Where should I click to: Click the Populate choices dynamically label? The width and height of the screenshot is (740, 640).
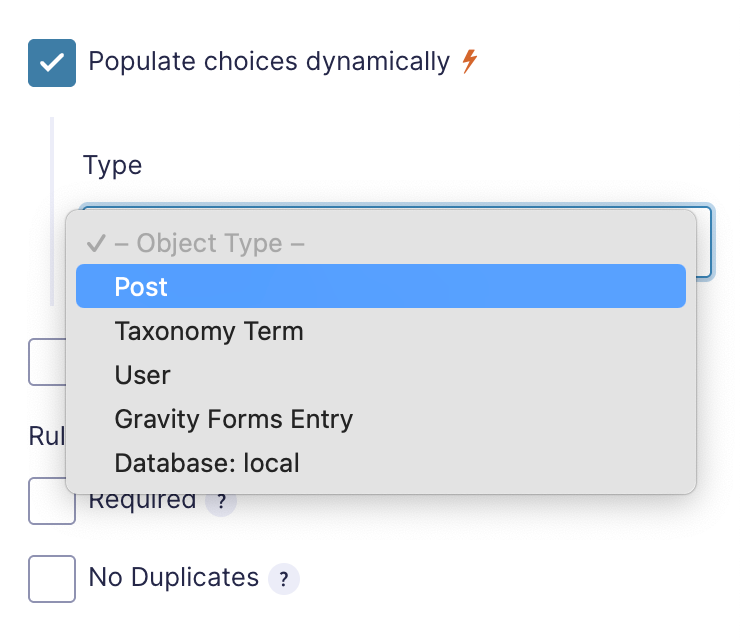tap(269, 61)
